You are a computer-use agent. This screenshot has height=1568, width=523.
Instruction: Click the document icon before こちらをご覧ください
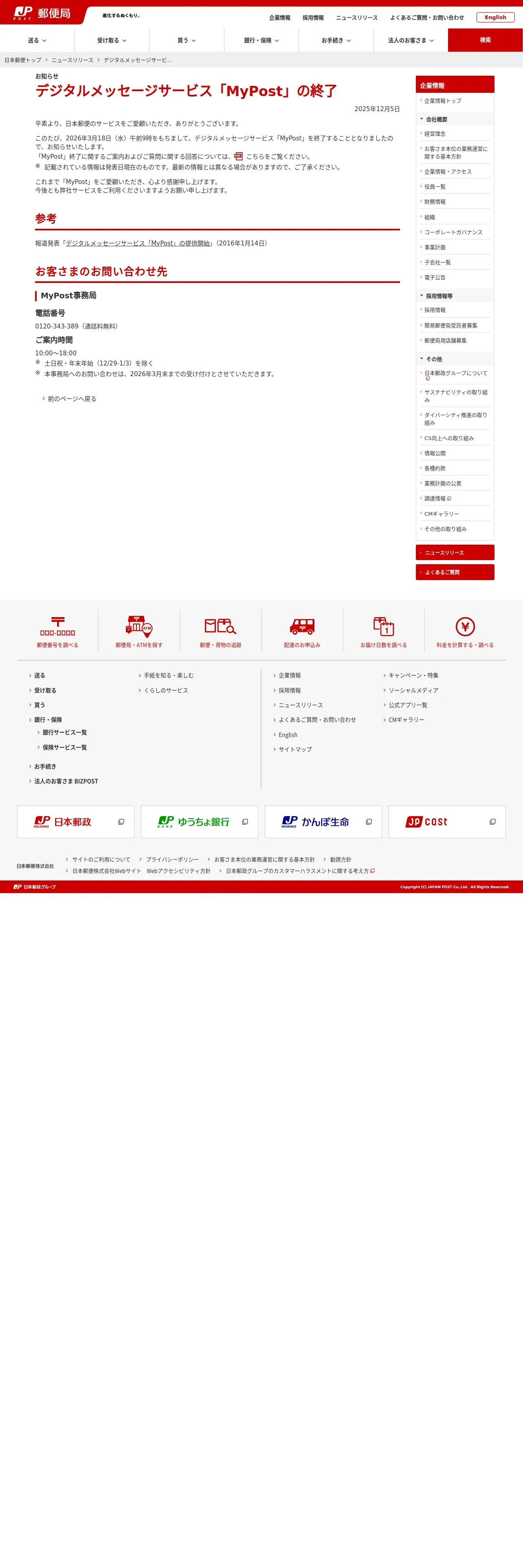coord(238,156)
